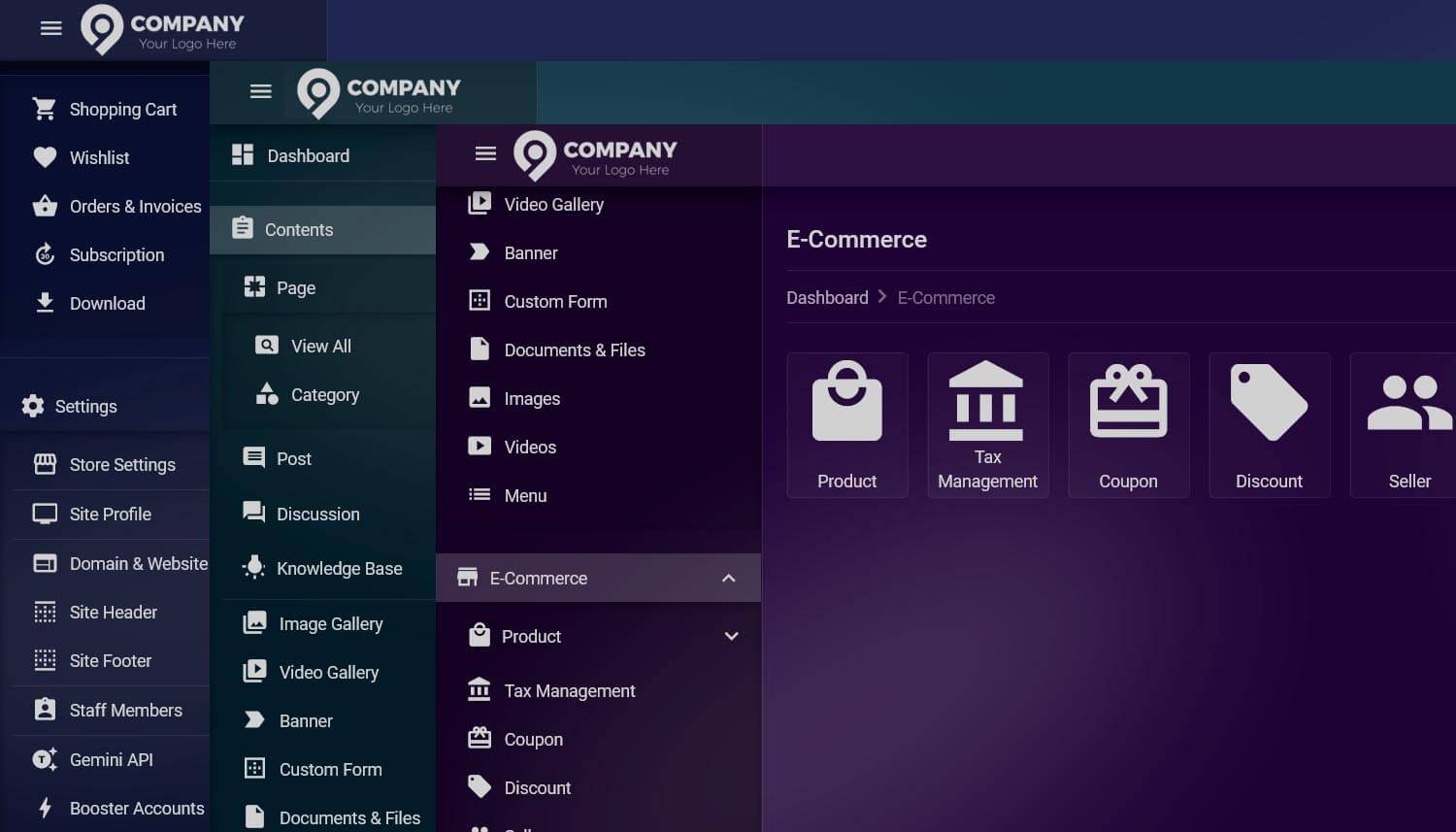Open the Tax Management card tile
This screenshot has height=832, width=1456.
(988, 425)
